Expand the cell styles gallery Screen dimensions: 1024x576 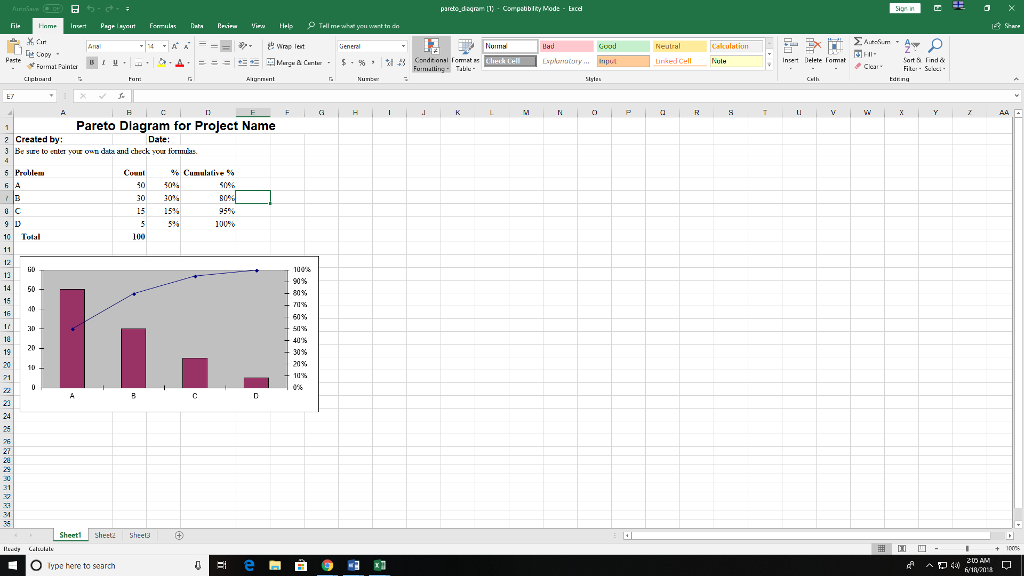tap(769, 65)
